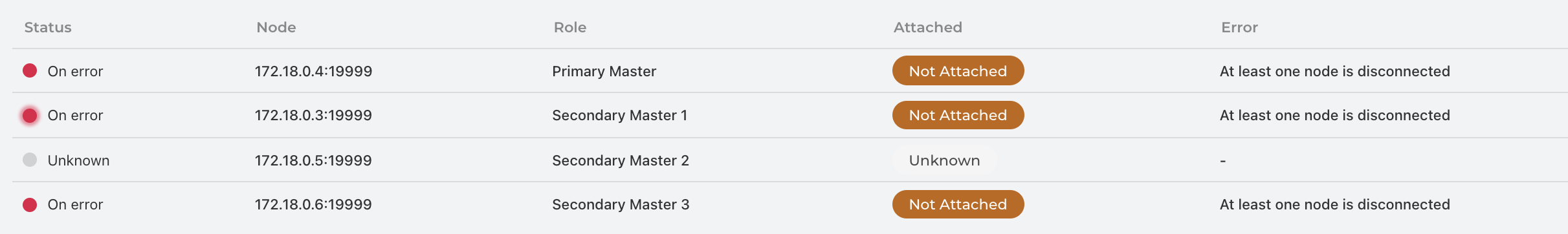Viewport: 1568px width, 234px height.
Task: Click the Not Attached badge for Secondary Master 1
Action: point(958,115)
